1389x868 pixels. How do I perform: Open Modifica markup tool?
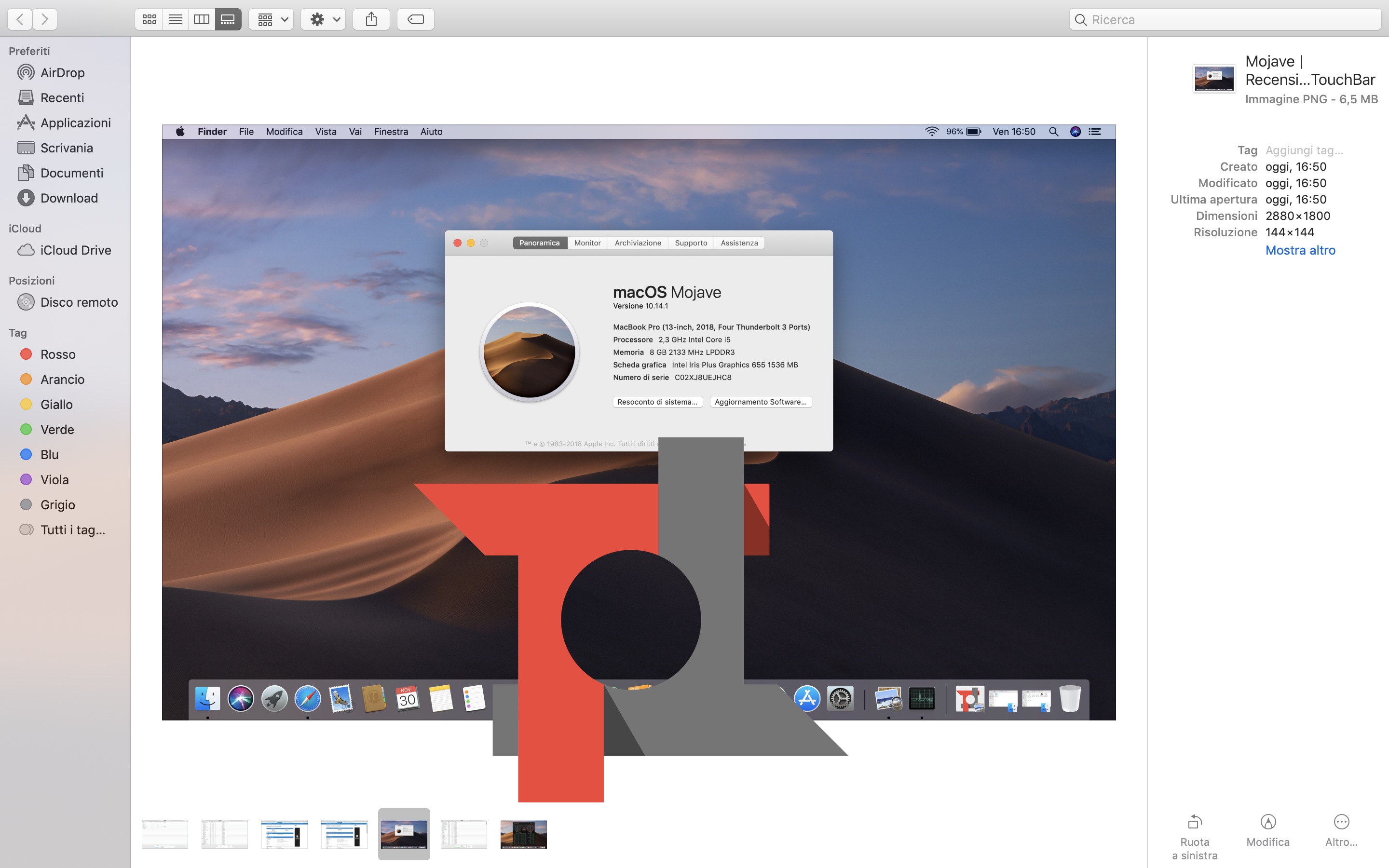pyautogui.click(x=1268, y=822)
